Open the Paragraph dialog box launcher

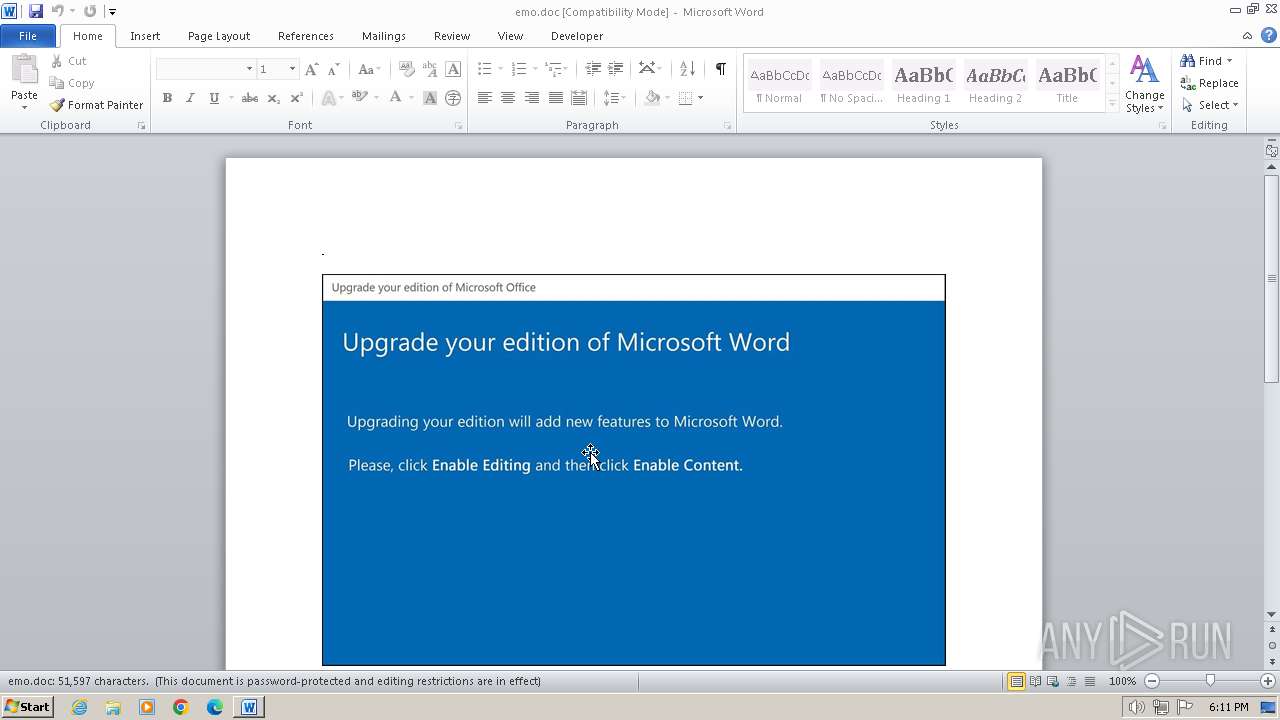point(727,126)
